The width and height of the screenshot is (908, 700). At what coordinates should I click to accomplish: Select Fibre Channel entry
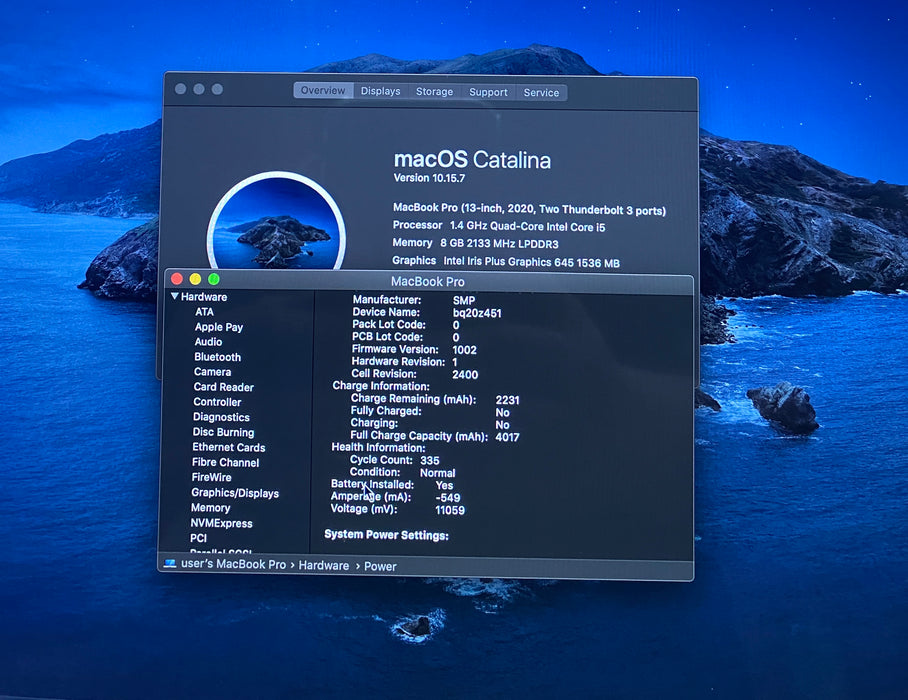225,463
